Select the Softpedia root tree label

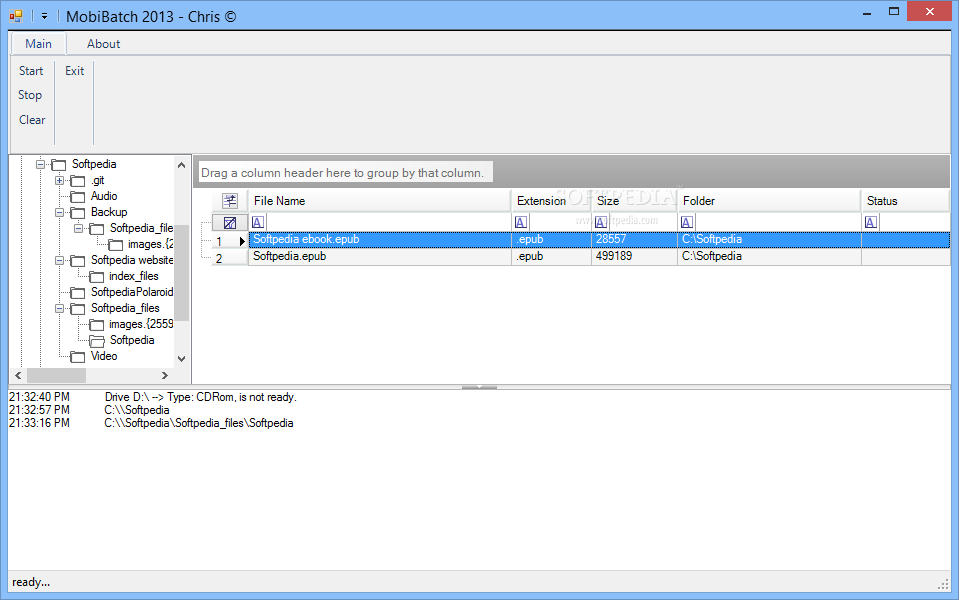(x=94, y=164)
